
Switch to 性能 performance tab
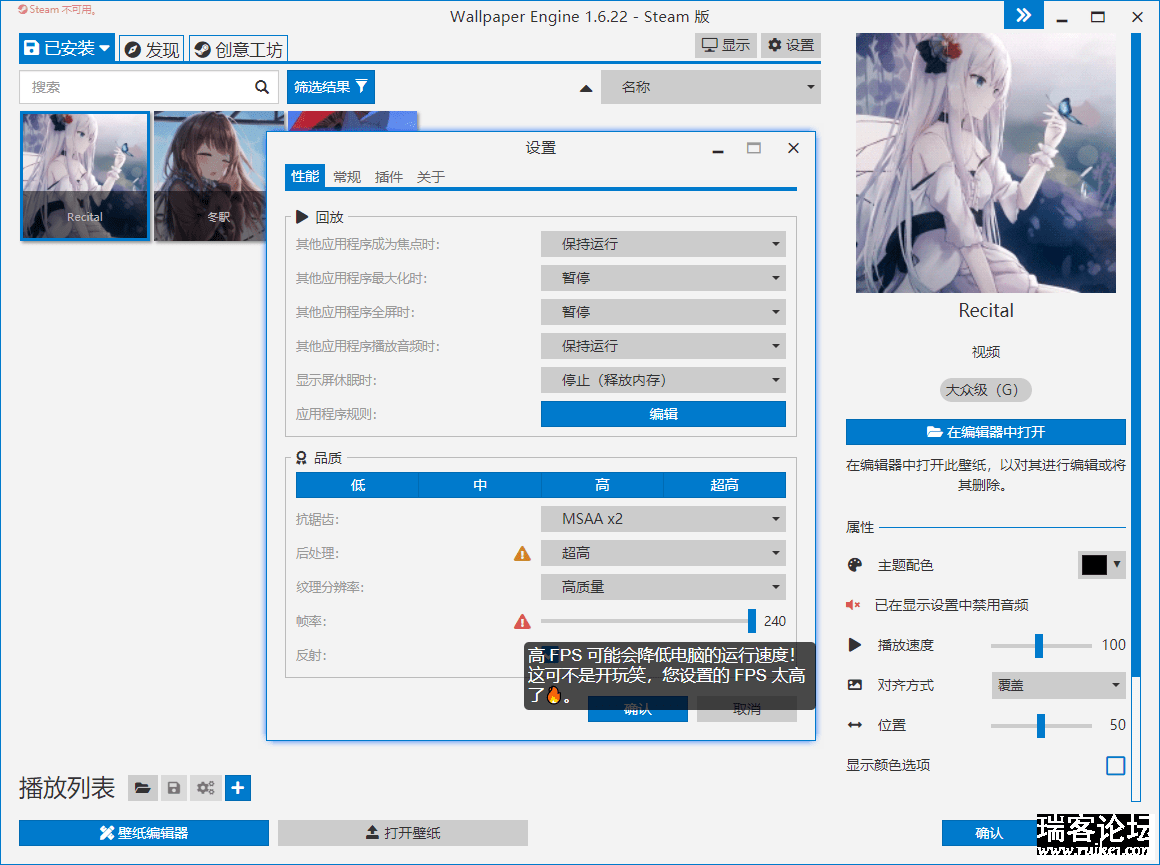point(305,176)
